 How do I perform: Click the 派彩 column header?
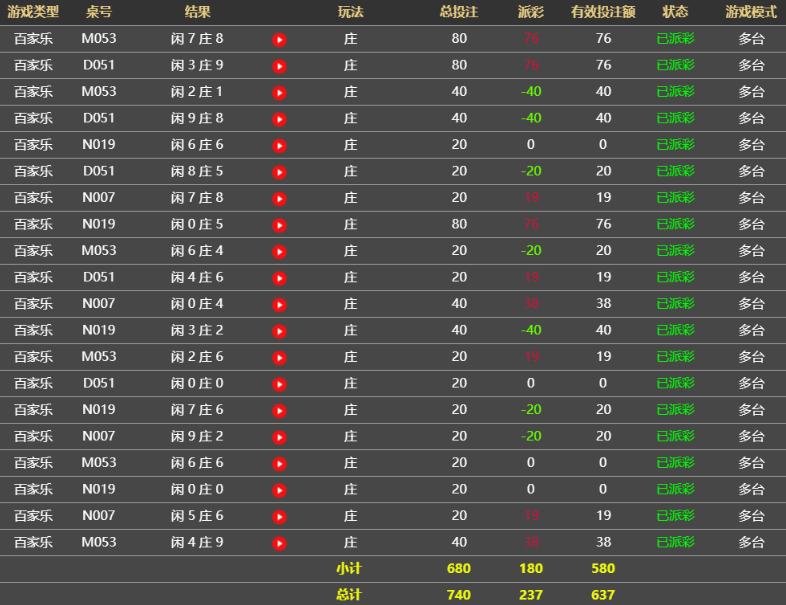tap(531, 12)
